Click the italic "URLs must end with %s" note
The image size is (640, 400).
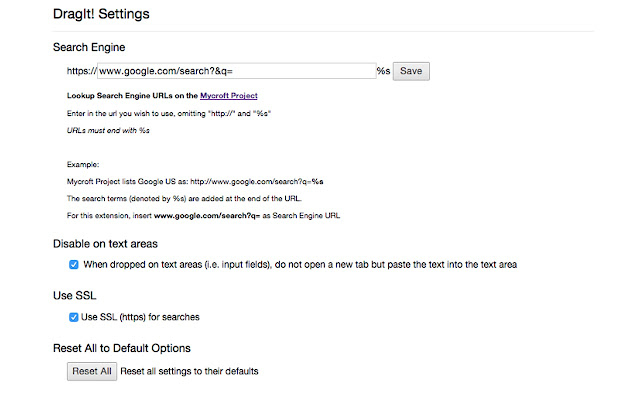[115, 131]
